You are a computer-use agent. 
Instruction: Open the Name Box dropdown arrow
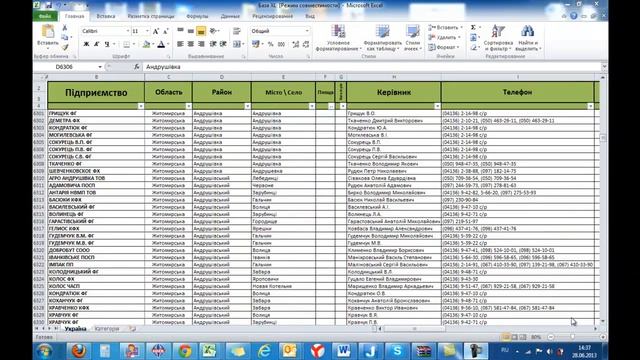[x=100, y=67]
